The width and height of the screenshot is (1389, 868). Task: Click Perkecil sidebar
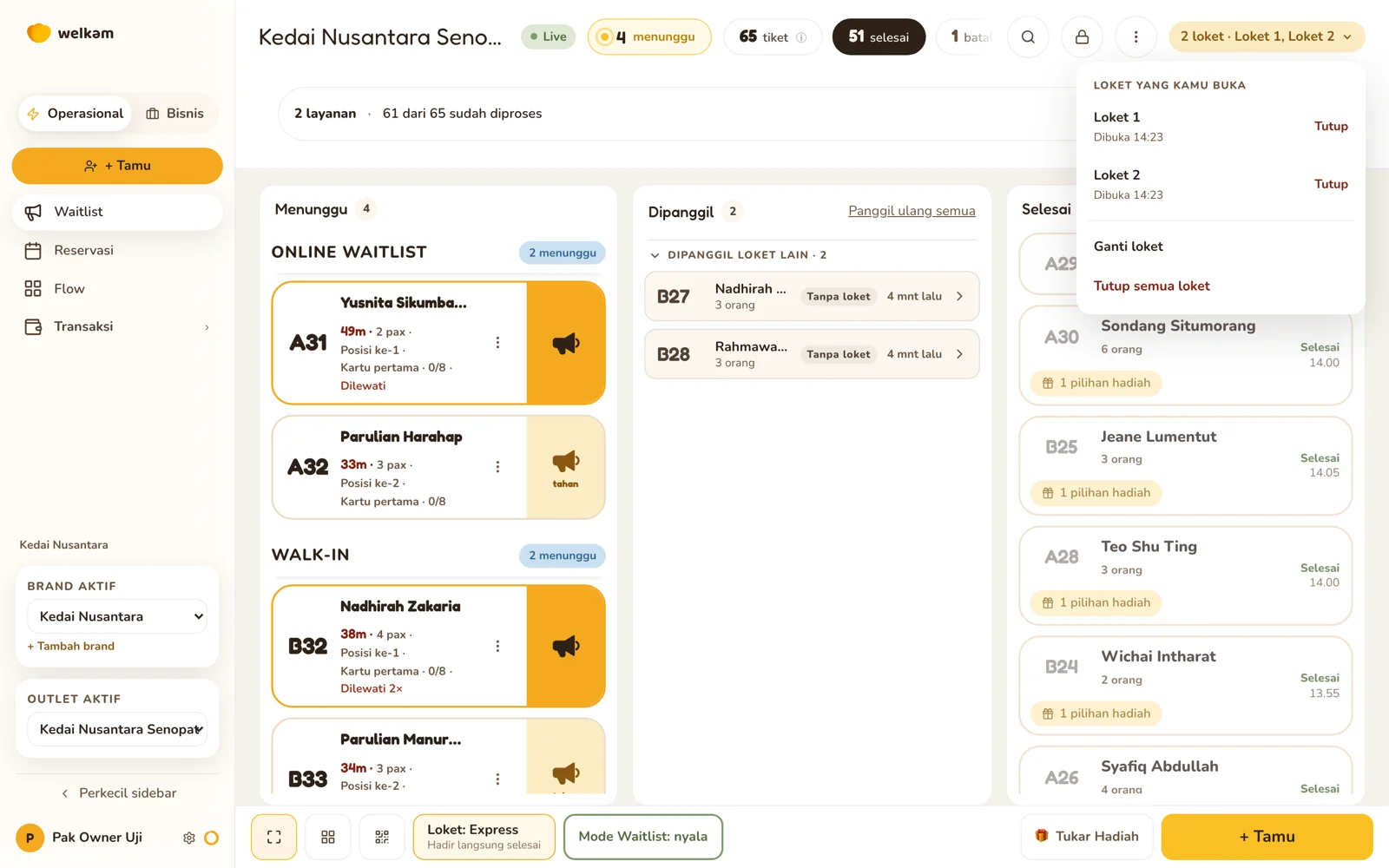(x=117, y=793)
